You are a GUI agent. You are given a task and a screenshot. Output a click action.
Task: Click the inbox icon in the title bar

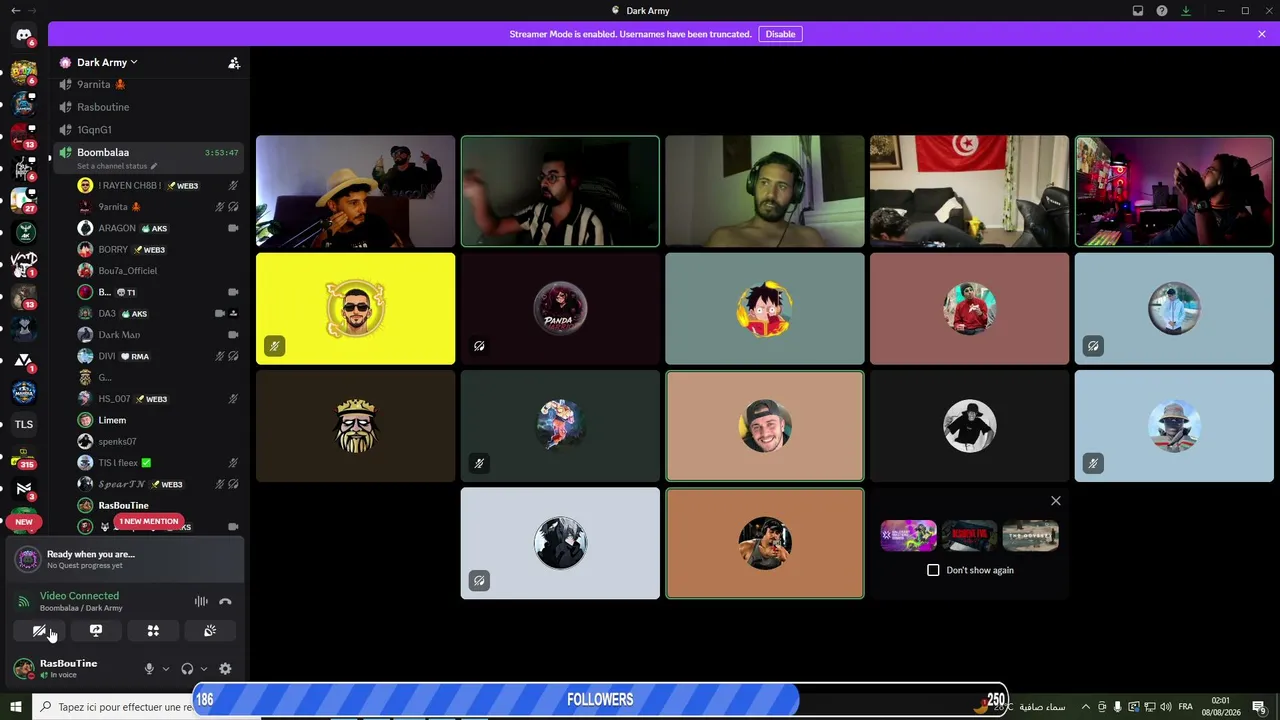[1138, 11]
